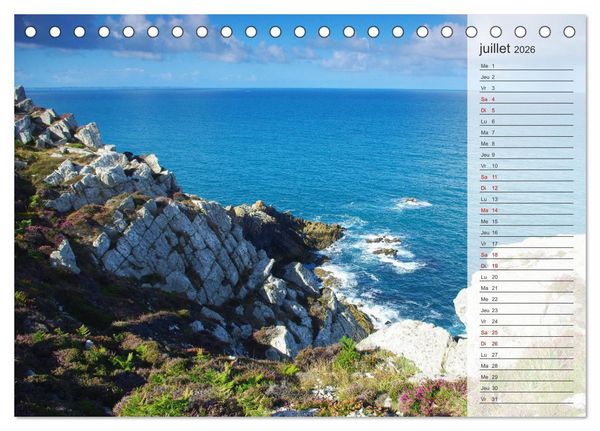Select the 'Ma 28' day row

click(x=527, y=366)
